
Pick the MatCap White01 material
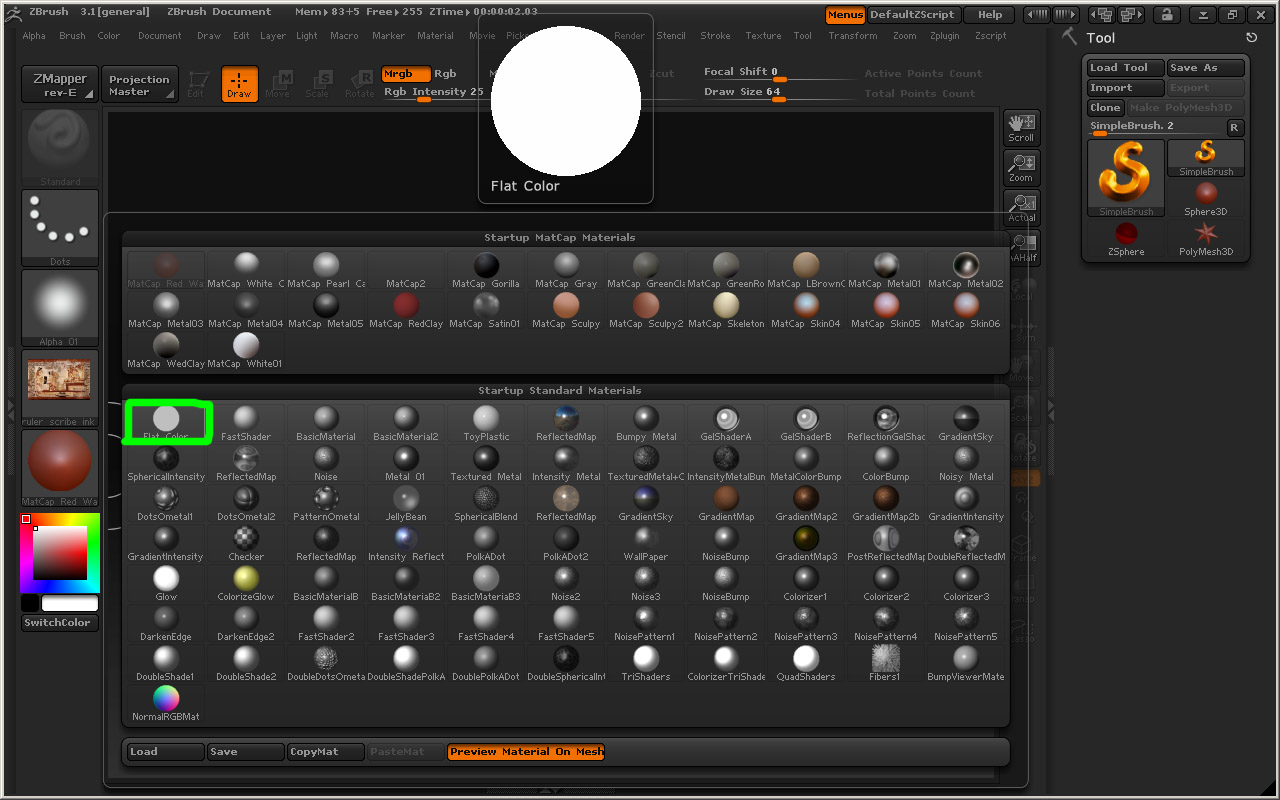246,350
